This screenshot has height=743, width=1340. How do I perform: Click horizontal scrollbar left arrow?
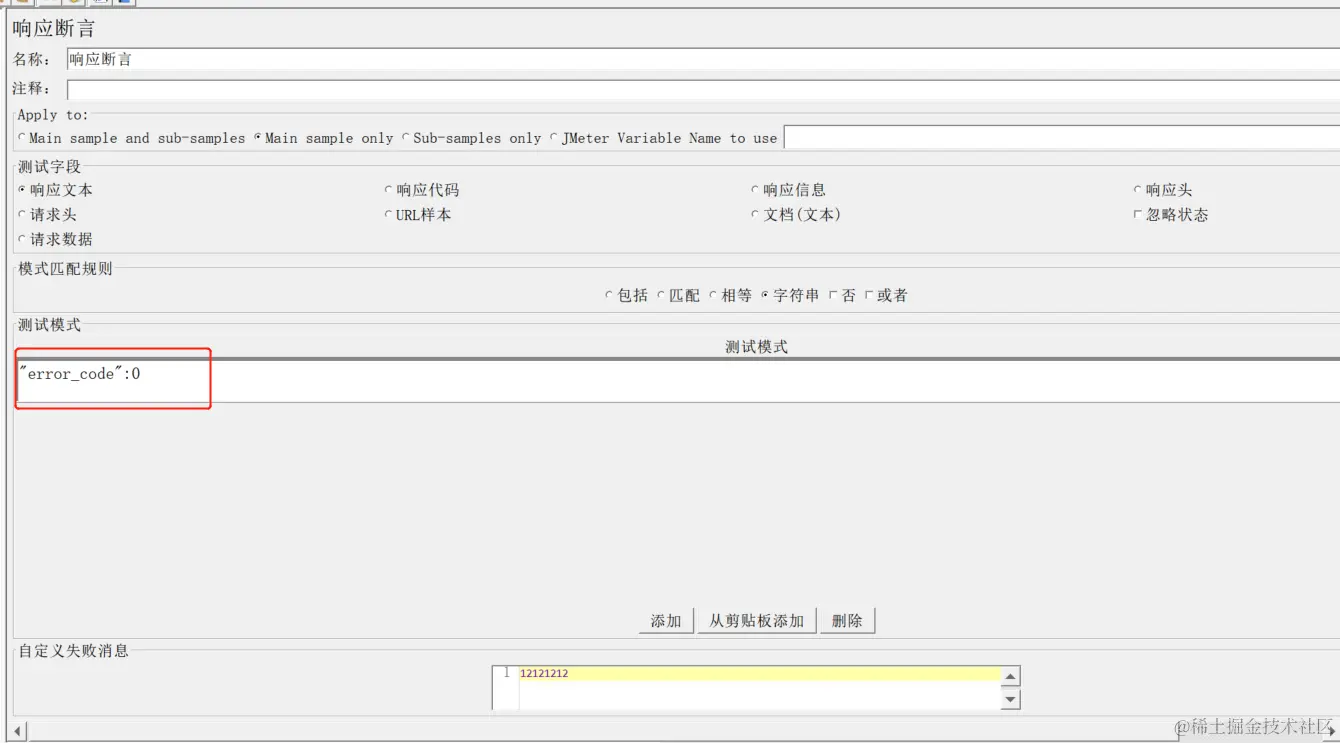[x=18, y=731]
